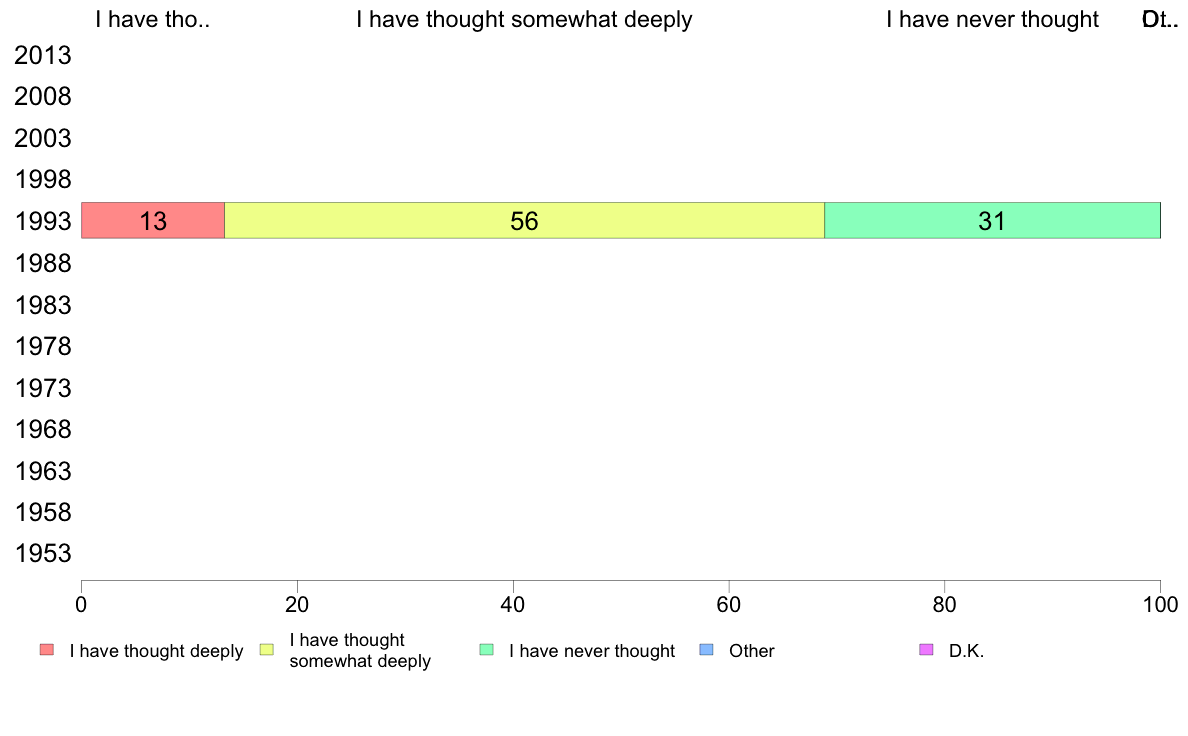Select the yellow bar segment labeled 56

pos(524,221)
